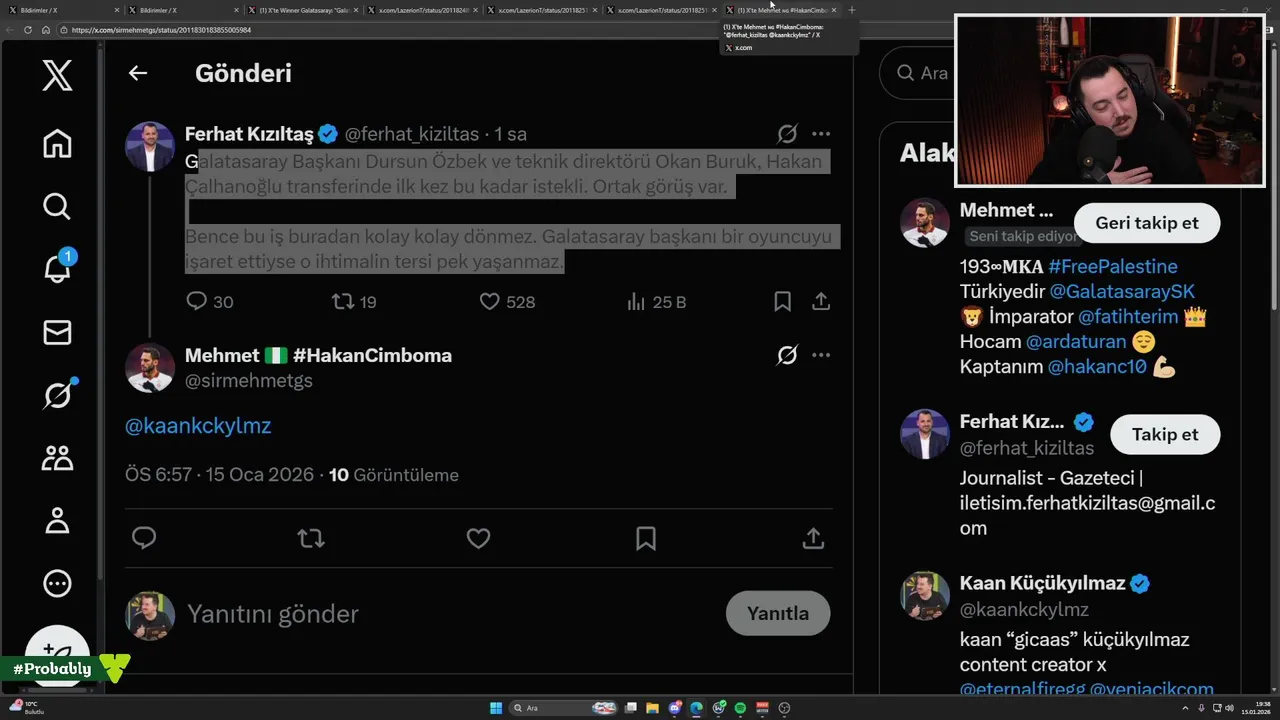Open more options on Mehmet's reply

(x=821, y=355)
